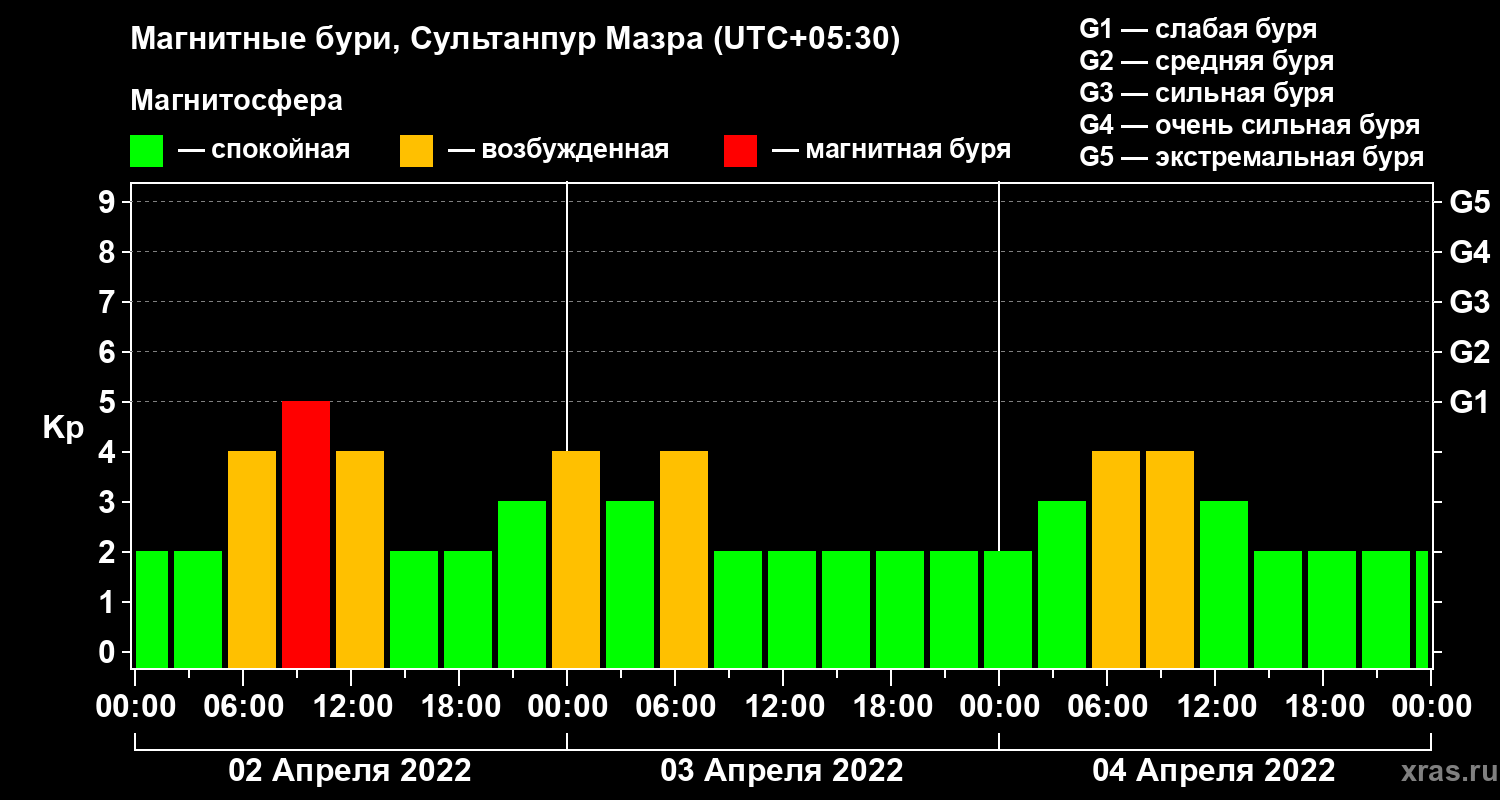Click the orange 'возбужденная' legend swatch
The width and height of the screenshot is (1500, 800).
[416, 151]
